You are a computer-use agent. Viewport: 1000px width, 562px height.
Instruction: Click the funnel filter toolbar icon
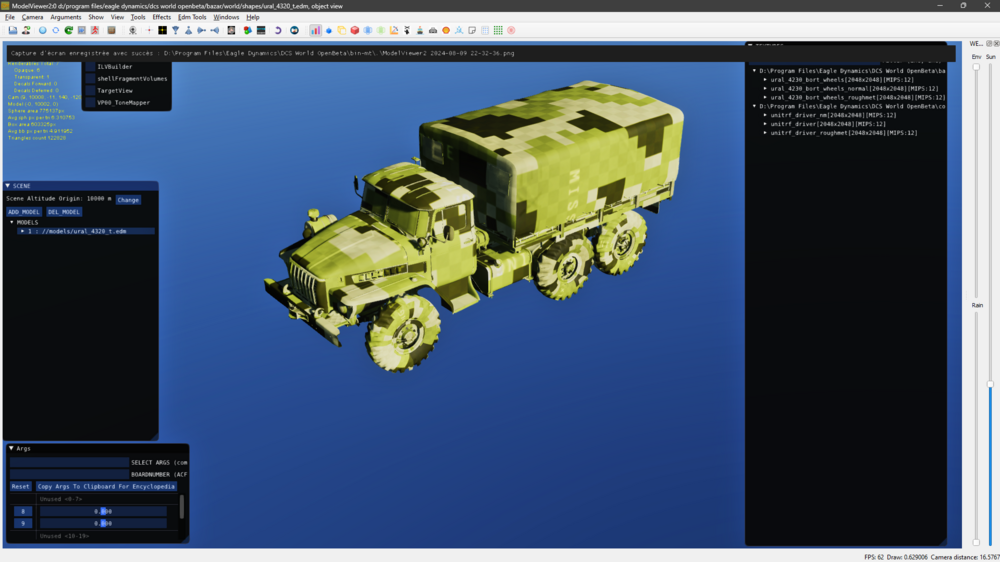click(x=175, y=30)
